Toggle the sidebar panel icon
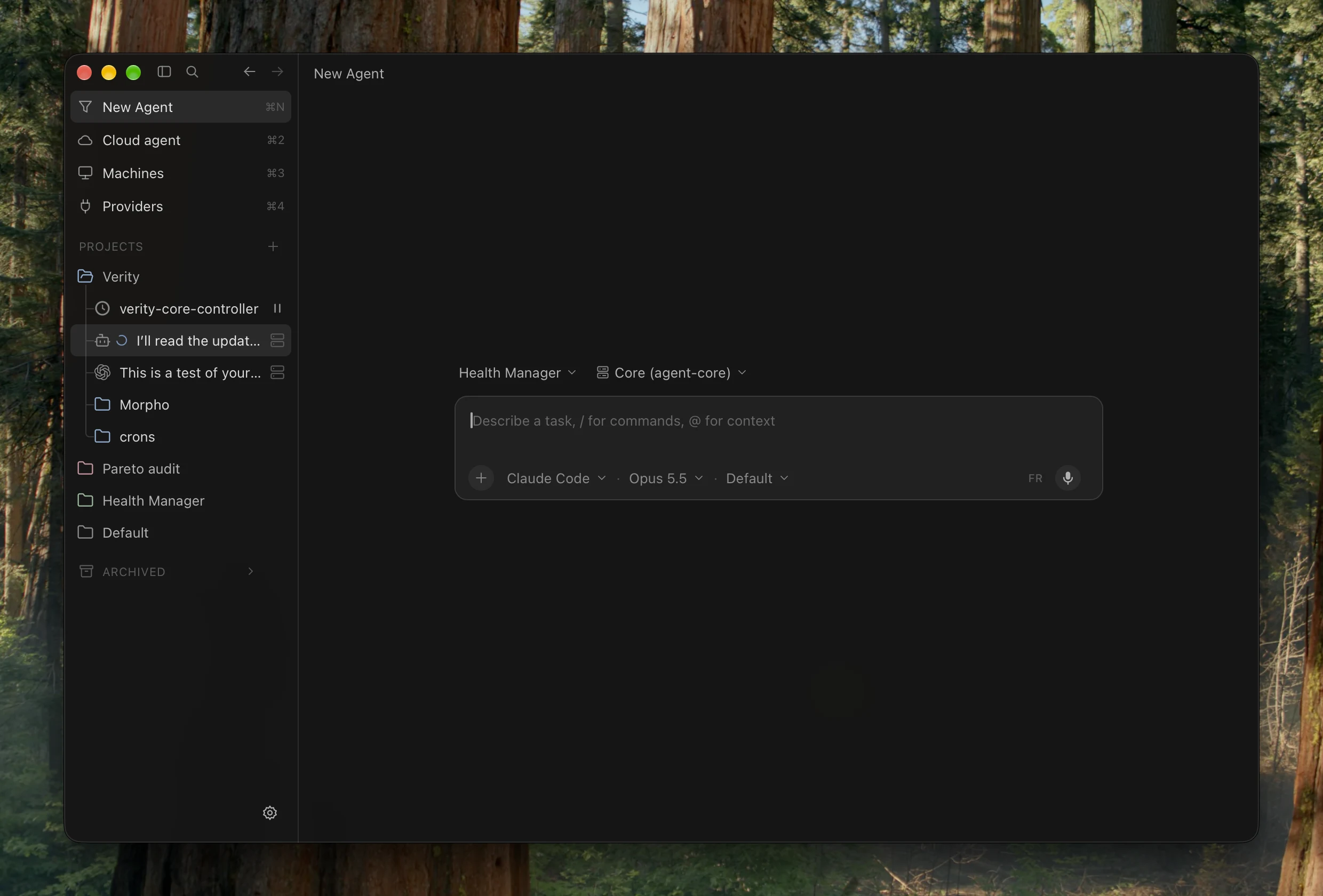This screenshot has width=1323, height=896. pyautogui.click(x=164, y=71)
